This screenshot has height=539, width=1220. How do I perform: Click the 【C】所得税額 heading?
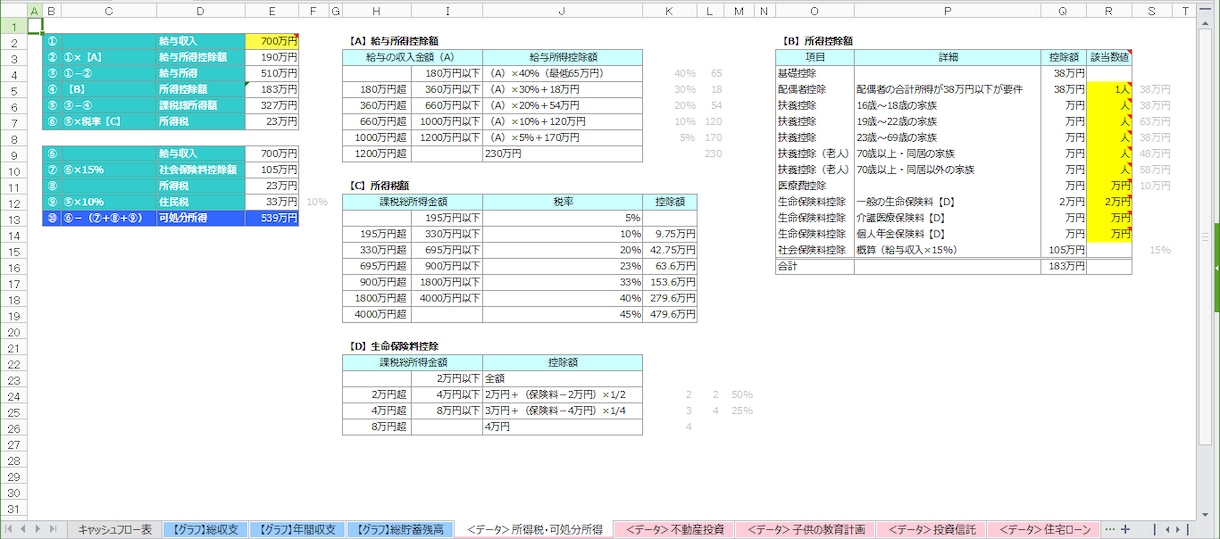(x=378, y=186)
